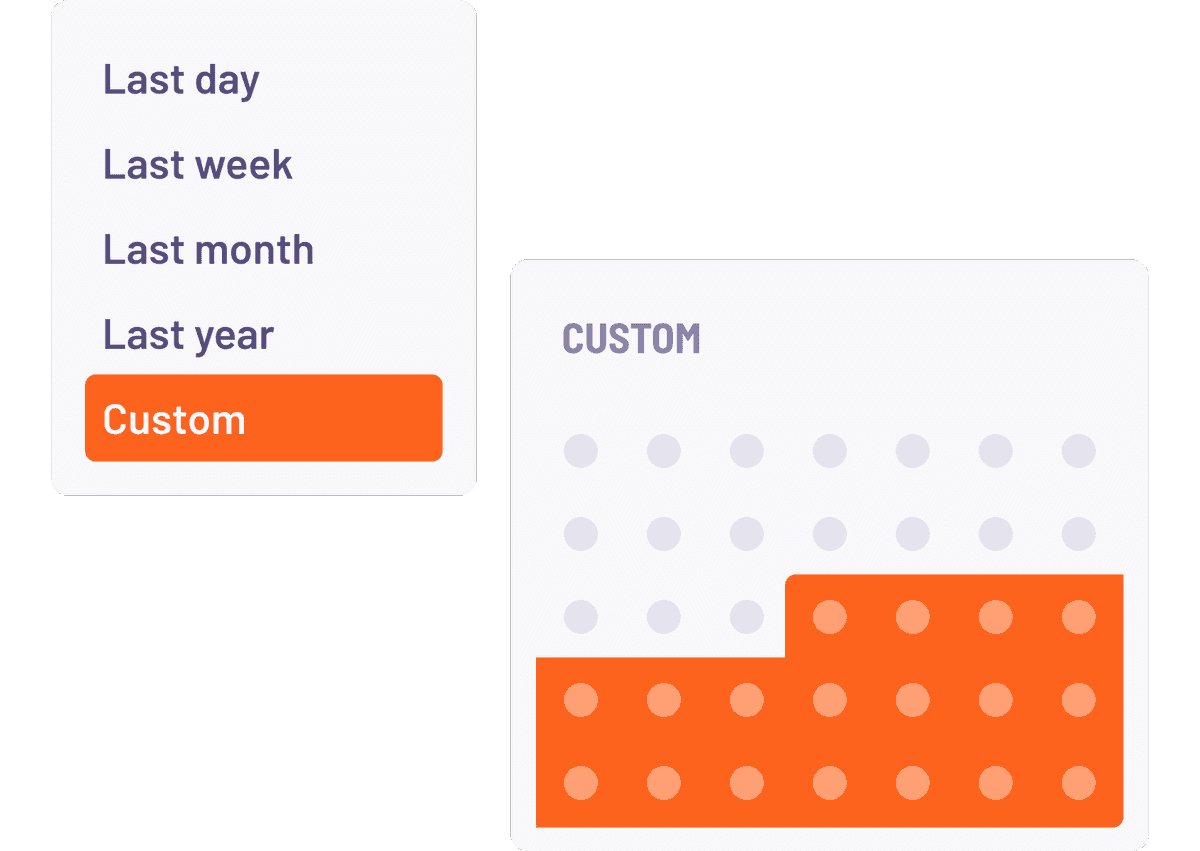Click last dot in bottom calendar row

click(x=1078, y=782)
